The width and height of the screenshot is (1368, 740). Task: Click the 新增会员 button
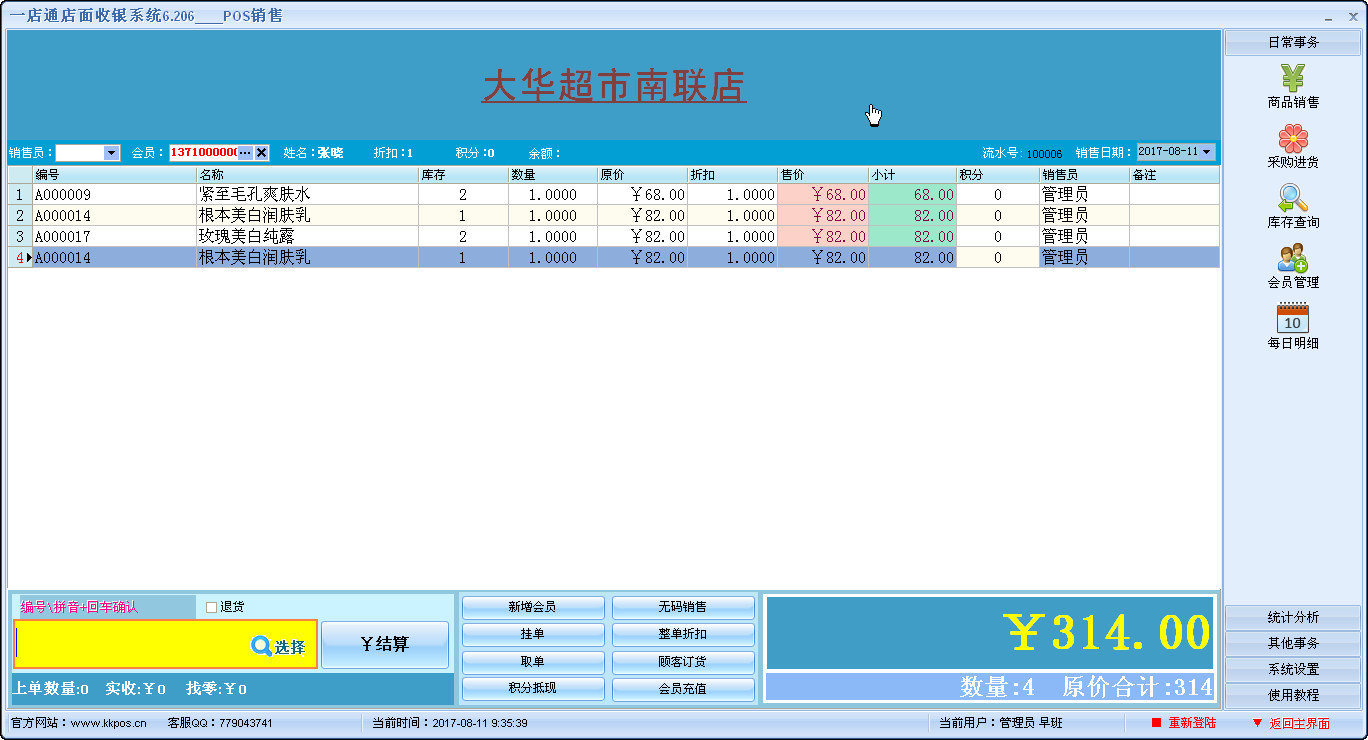[x=531, y=606]
